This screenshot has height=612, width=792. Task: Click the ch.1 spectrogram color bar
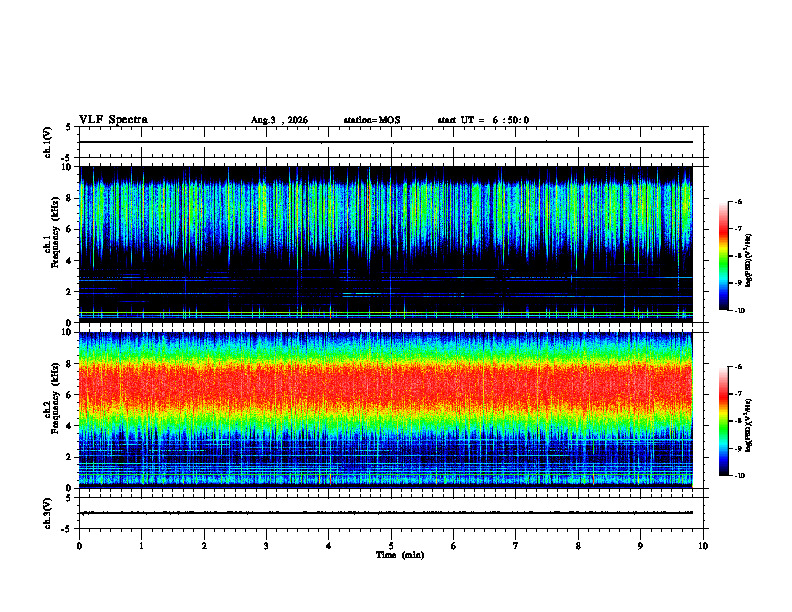click(724, 256)
